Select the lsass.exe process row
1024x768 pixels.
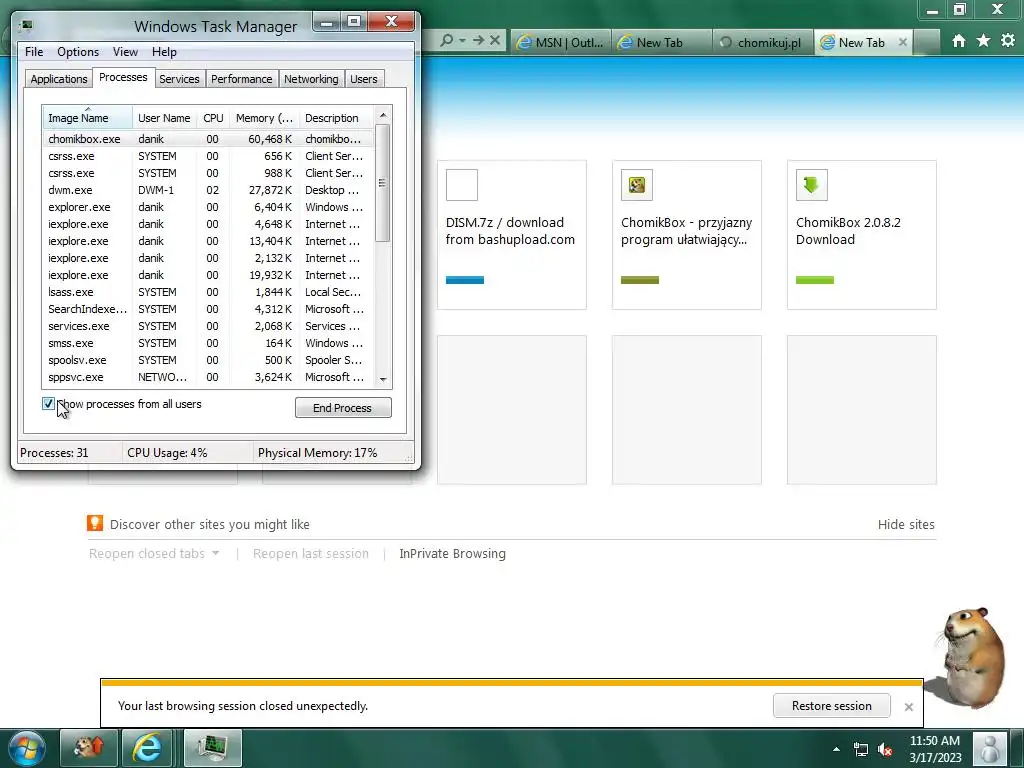pos(209,292)
